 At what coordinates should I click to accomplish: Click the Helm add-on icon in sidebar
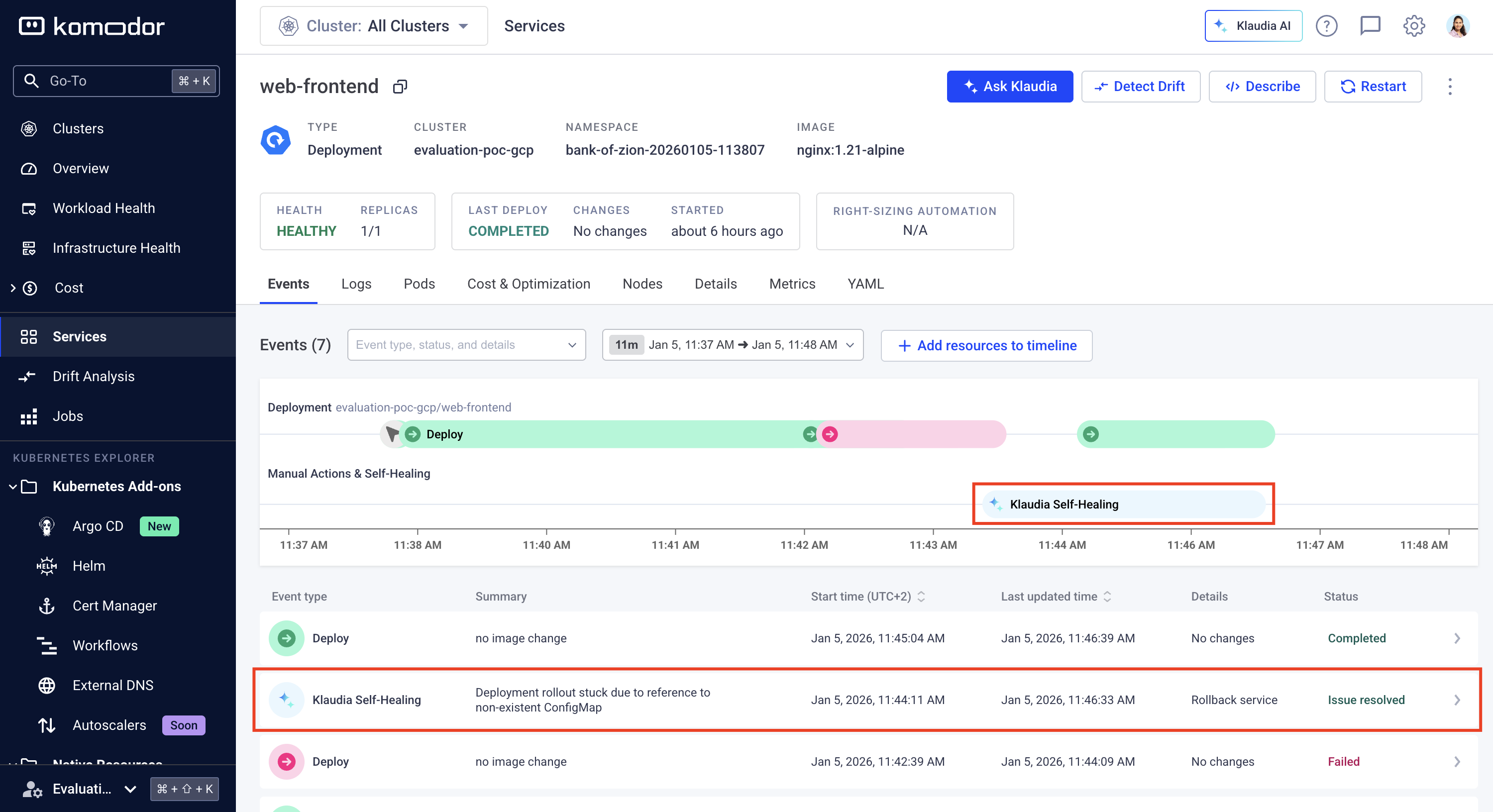46,566
